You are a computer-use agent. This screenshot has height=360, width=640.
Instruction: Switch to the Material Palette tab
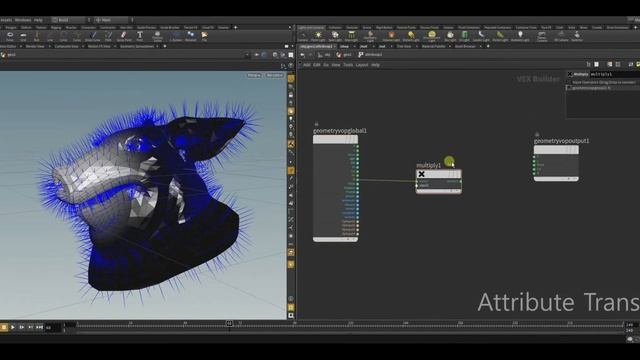click(433, 46)
